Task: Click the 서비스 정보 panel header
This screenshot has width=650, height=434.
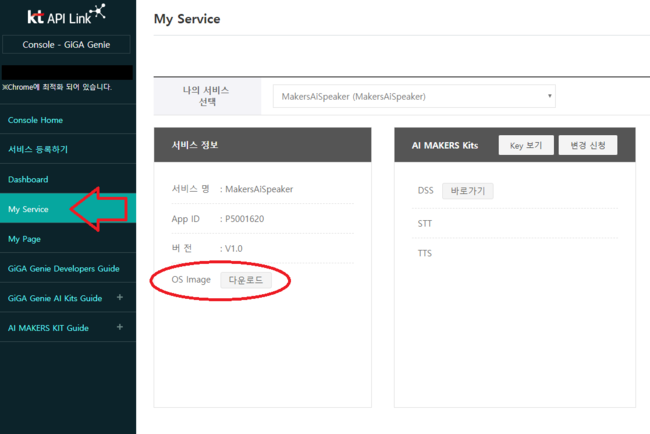Action: (263, 145)
